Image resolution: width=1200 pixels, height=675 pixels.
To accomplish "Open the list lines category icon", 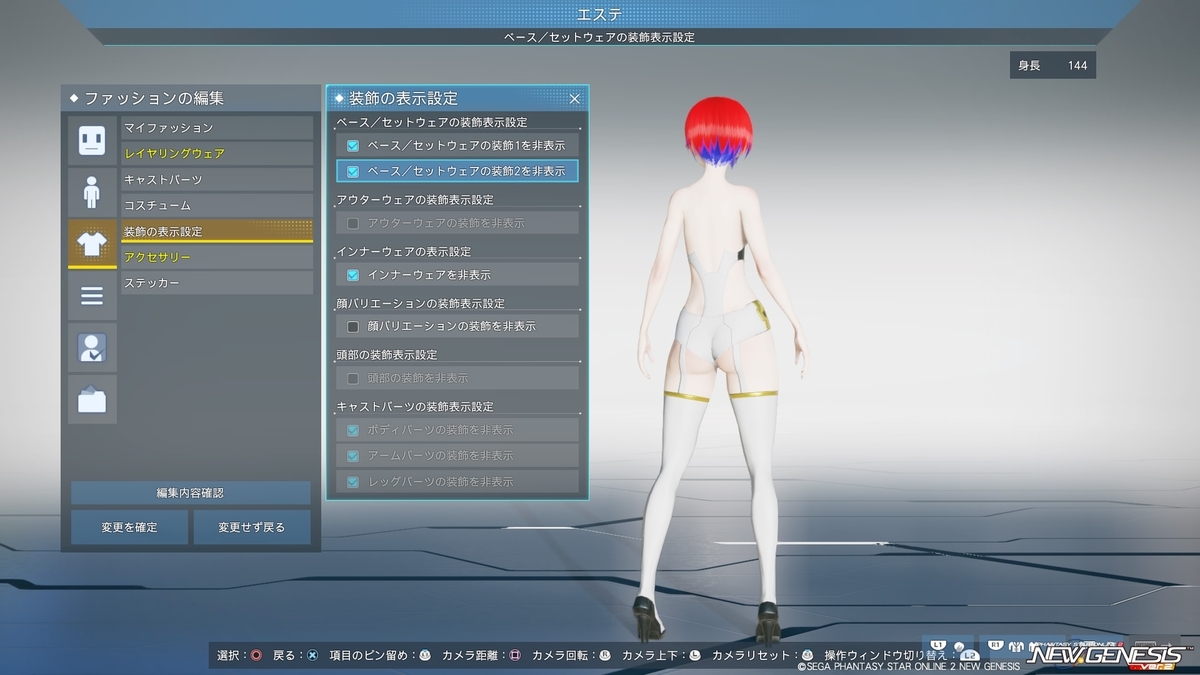I will 92,296.
